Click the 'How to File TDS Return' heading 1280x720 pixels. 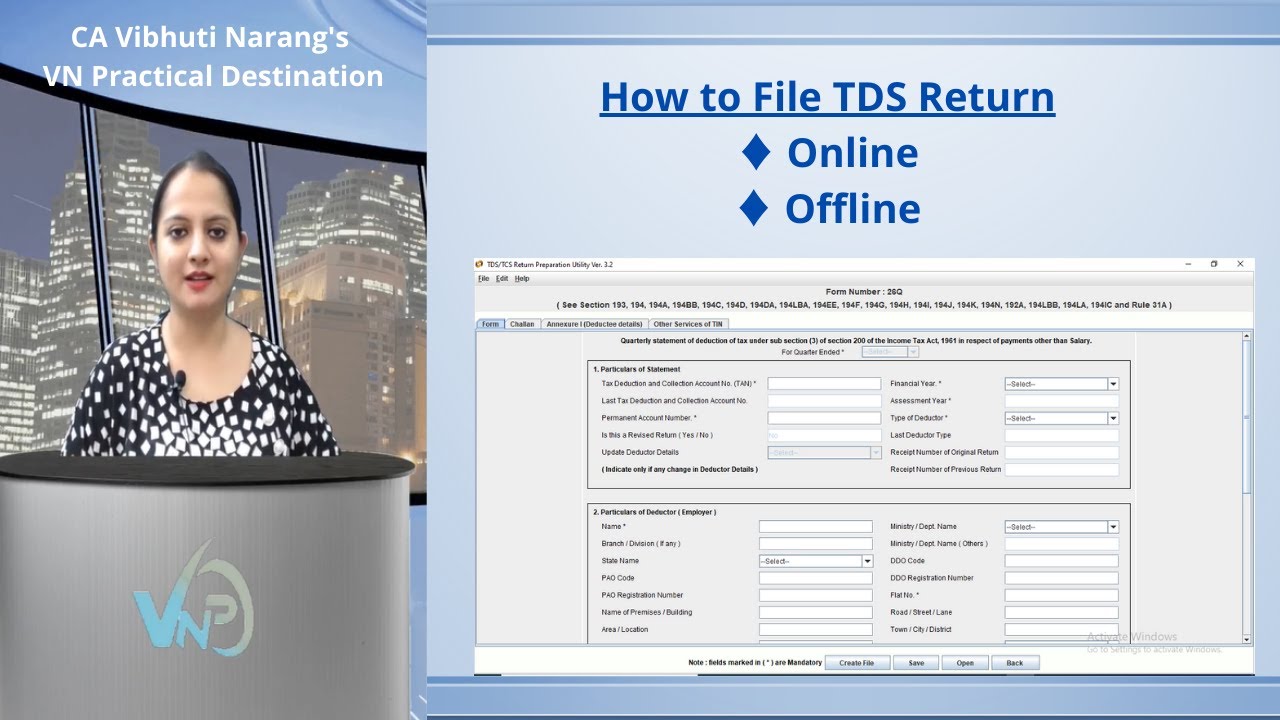(827, 97)
